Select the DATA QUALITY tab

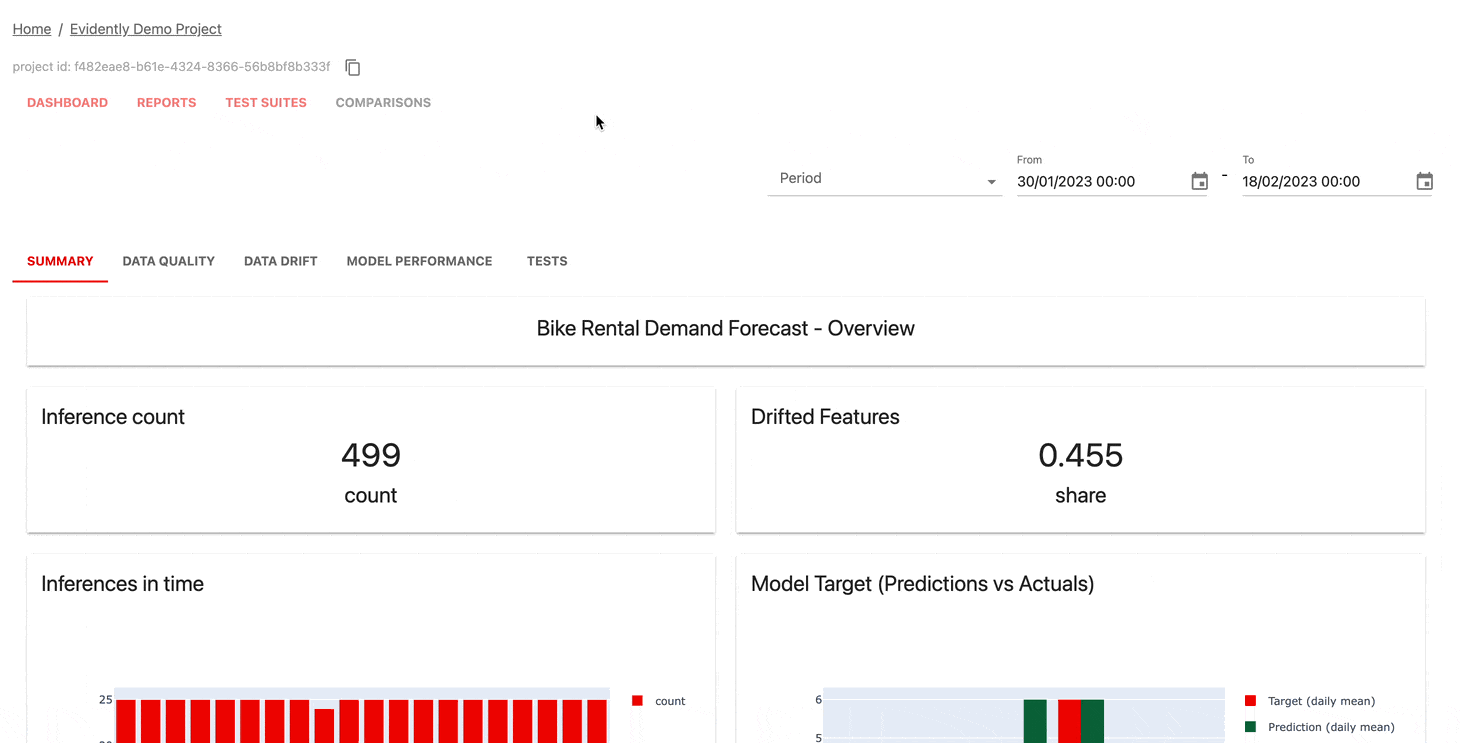click(168, 261)
